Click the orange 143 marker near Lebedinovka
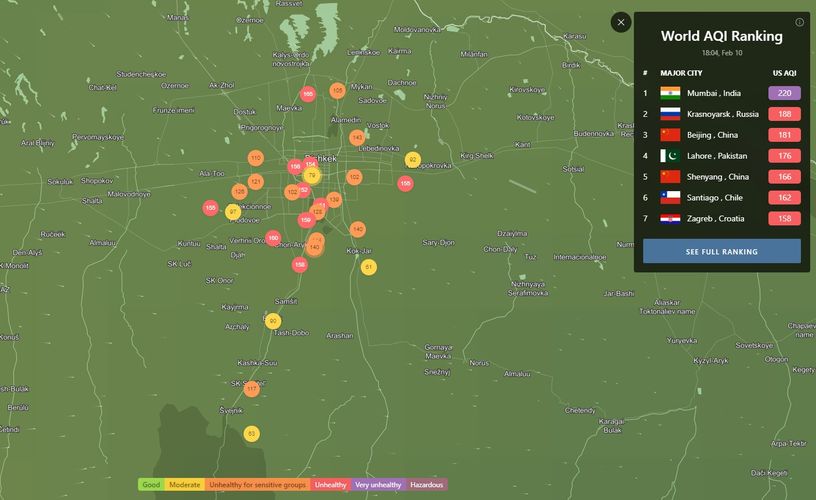This screenshot has width=816, height=500. point(357,138)
